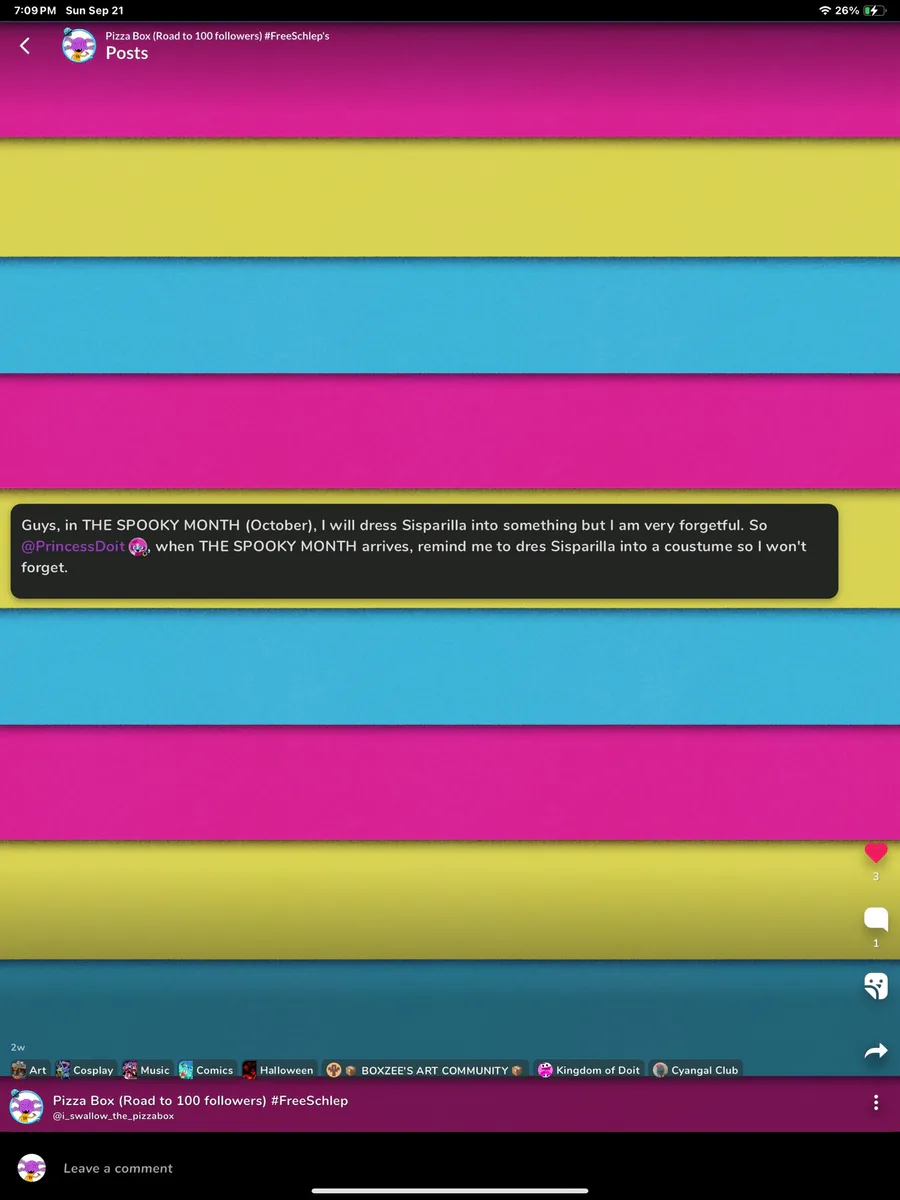900x1200 pixels.
Task: Go back with the left chevron arrow
Action: coord(25,45)
